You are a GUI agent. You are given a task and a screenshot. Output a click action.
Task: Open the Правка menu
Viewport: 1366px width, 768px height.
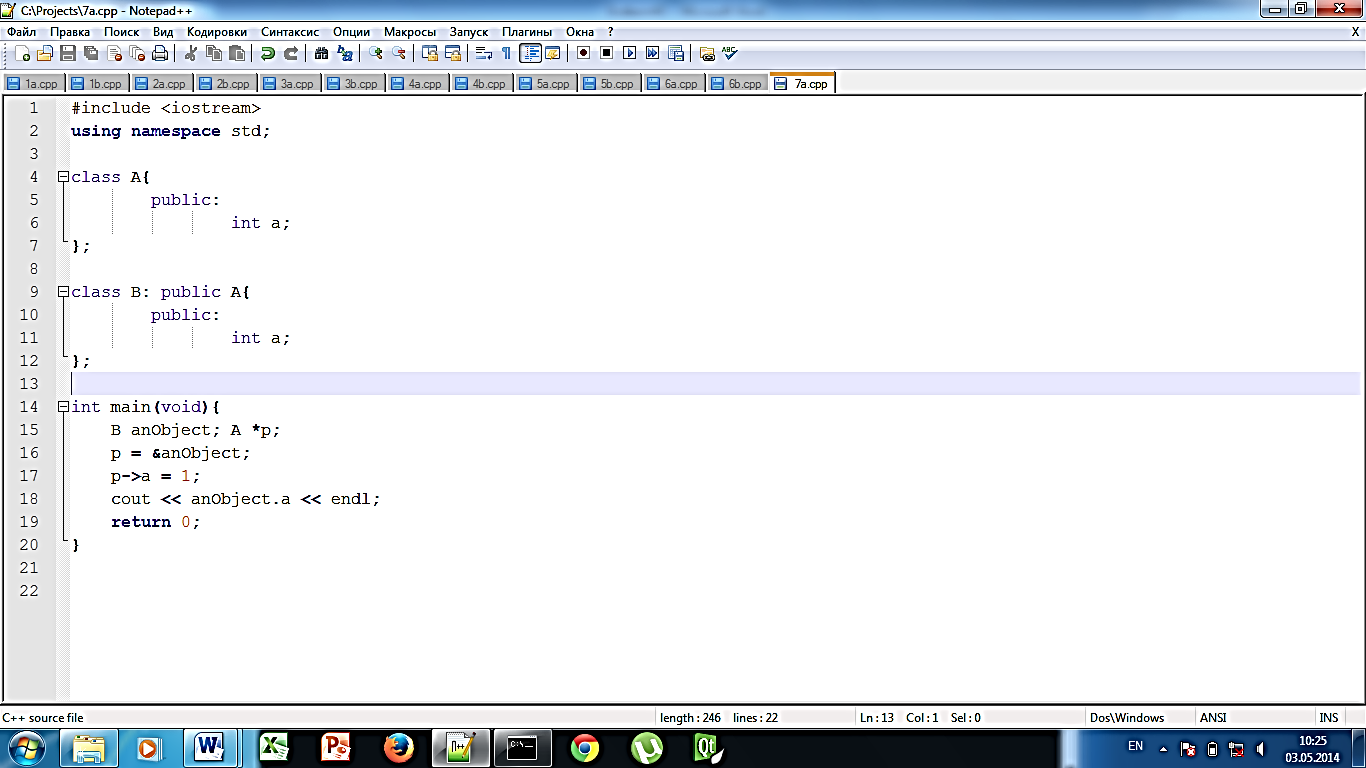70,32
